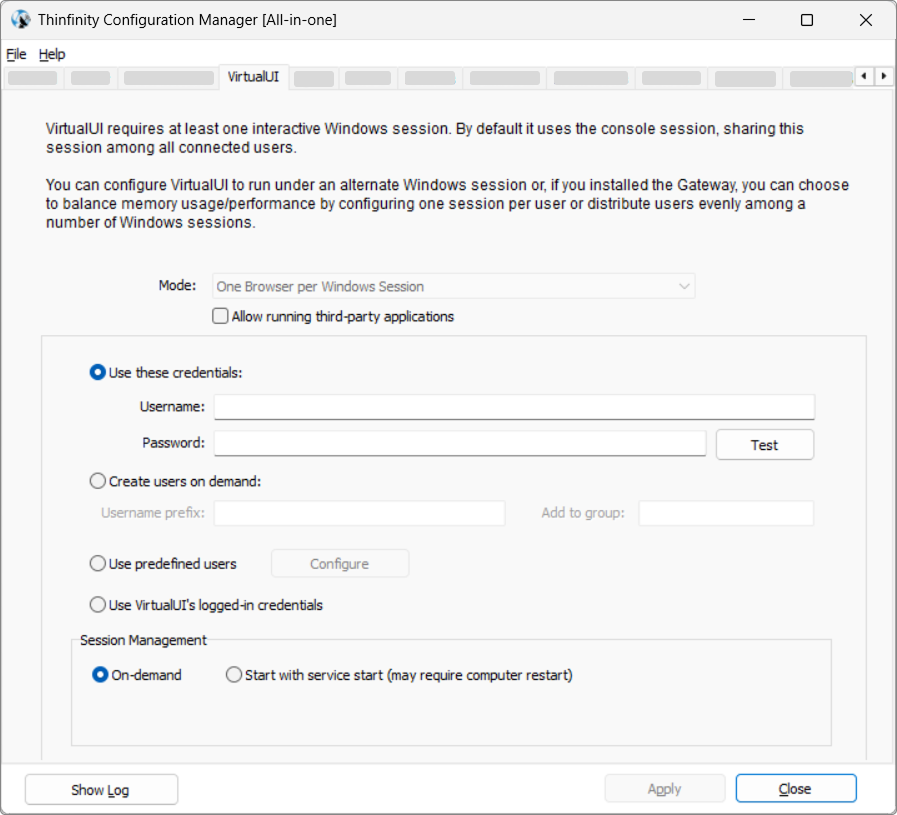Click the Add to group field
The image size is (897, 815).
coord(726,513)
